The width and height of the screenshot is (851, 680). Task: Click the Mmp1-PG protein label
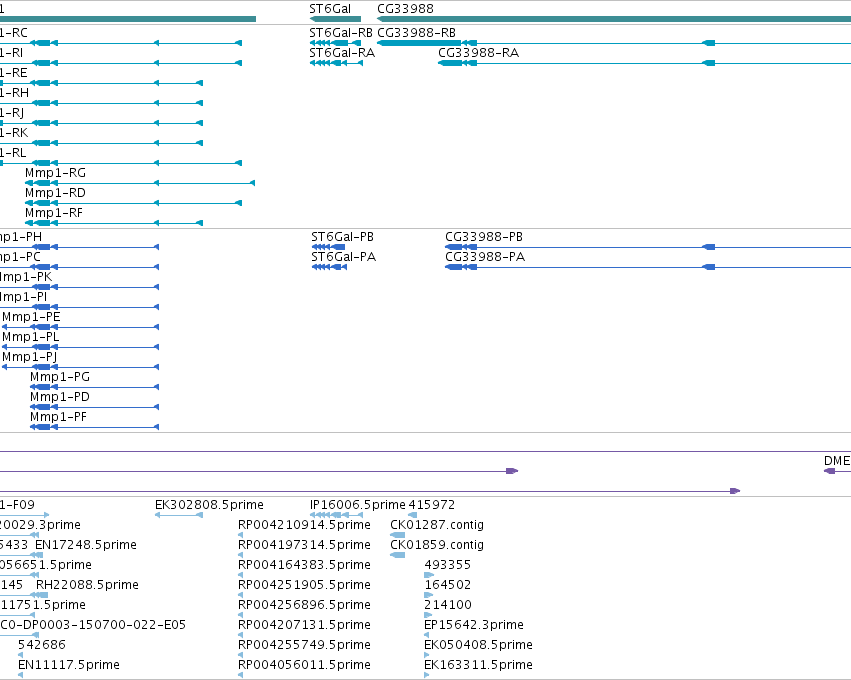(60, 377)
